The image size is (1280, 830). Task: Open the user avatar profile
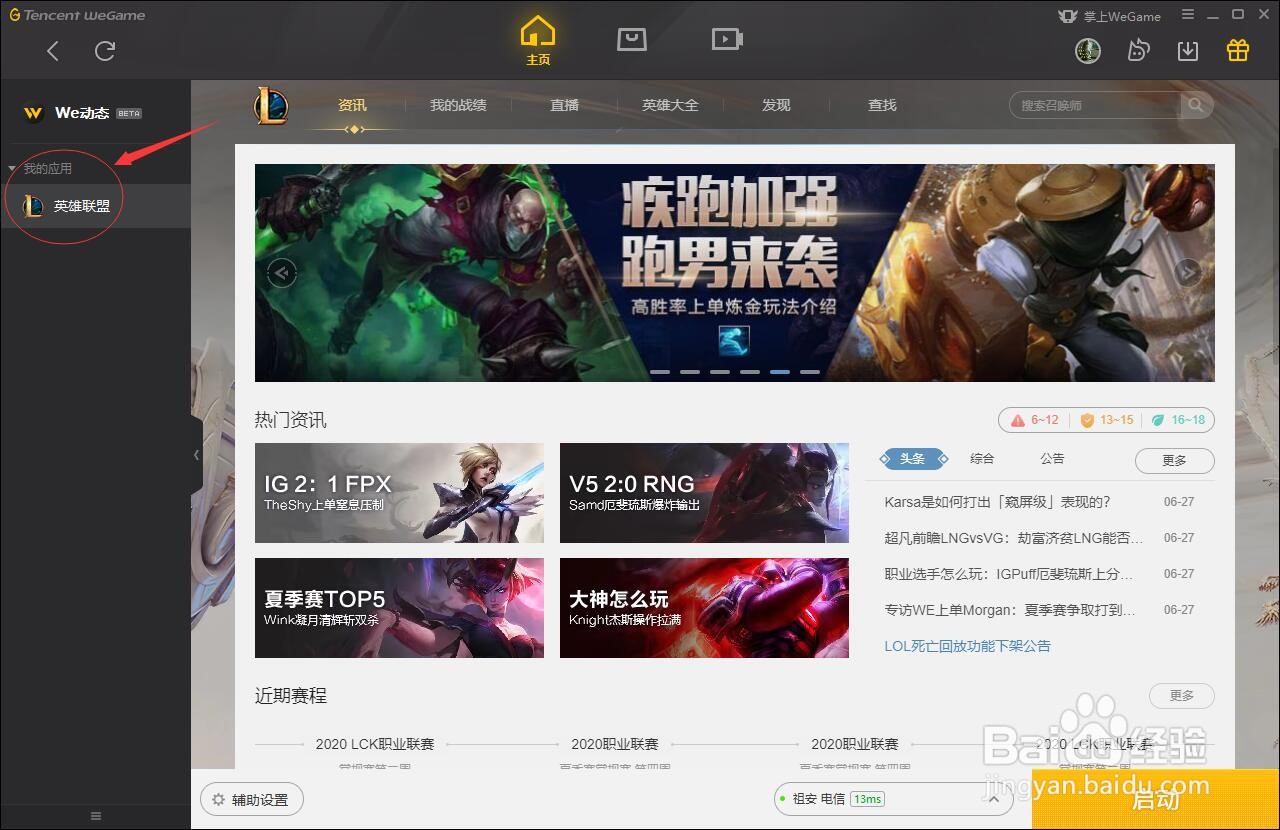pos(1088,50)
